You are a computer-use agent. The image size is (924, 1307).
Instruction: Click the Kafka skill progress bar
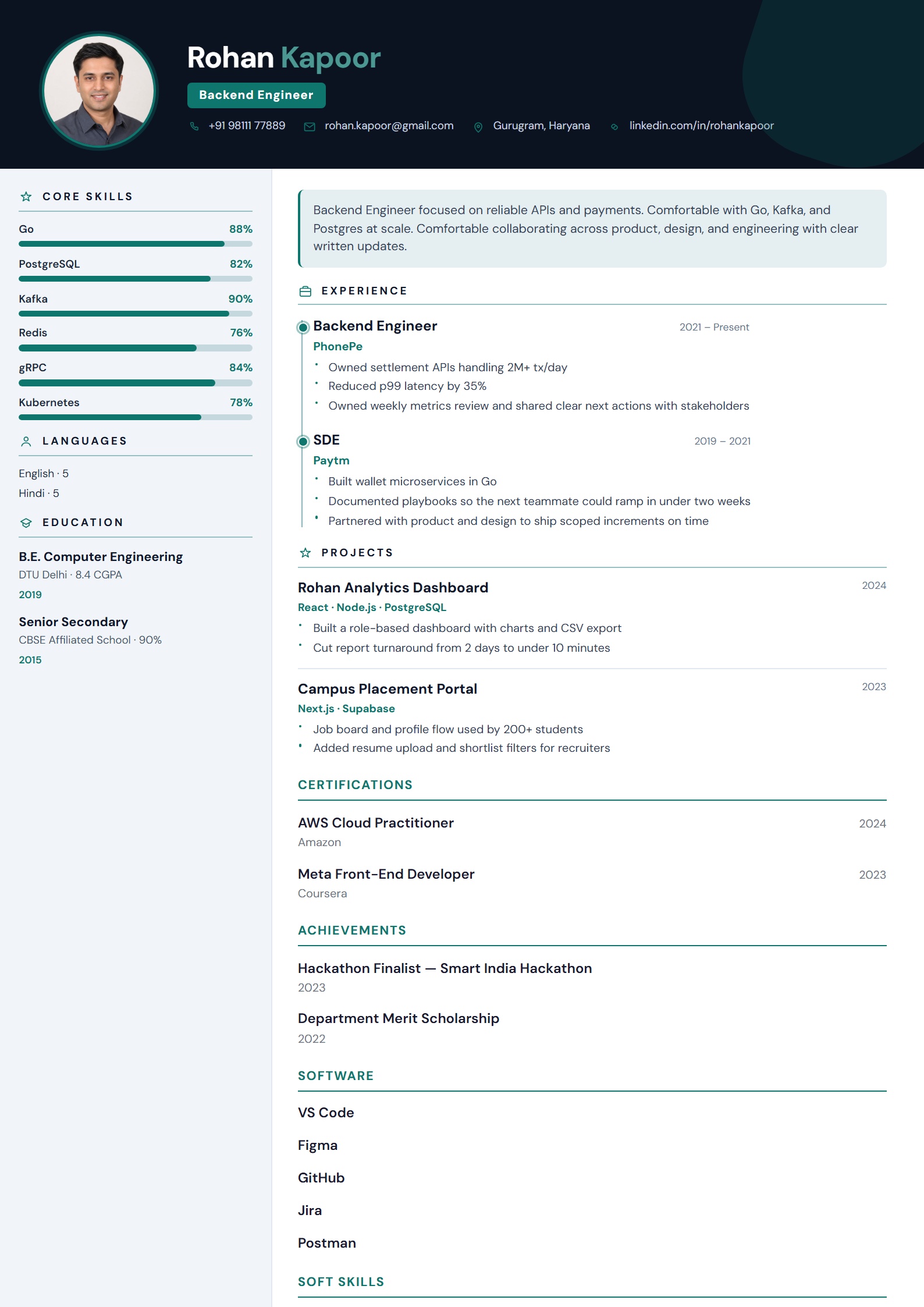(x=136, y=314)
